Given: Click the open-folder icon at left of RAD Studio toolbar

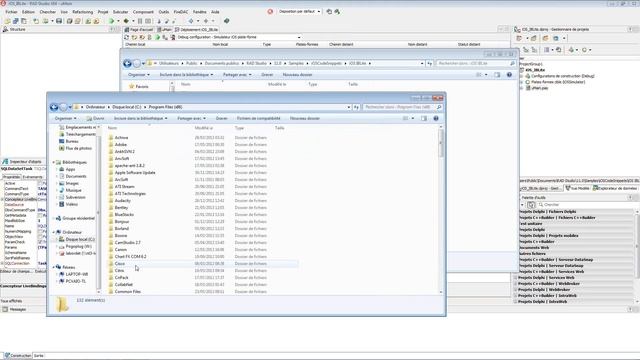Looking at the screenshot, I should [7, 21].
